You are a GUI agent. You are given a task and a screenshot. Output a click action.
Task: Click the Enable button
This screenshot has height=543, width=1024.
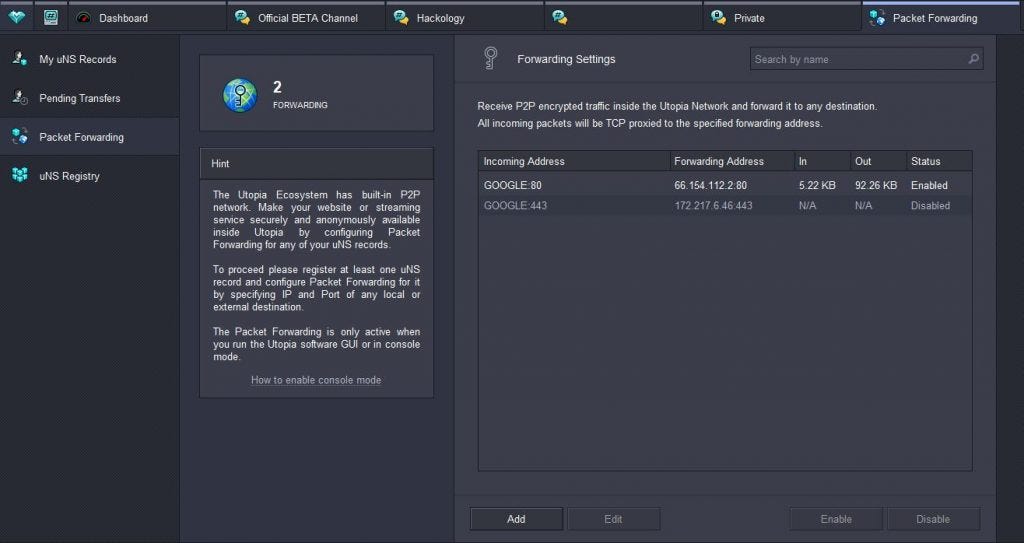(x=836, y=519)
